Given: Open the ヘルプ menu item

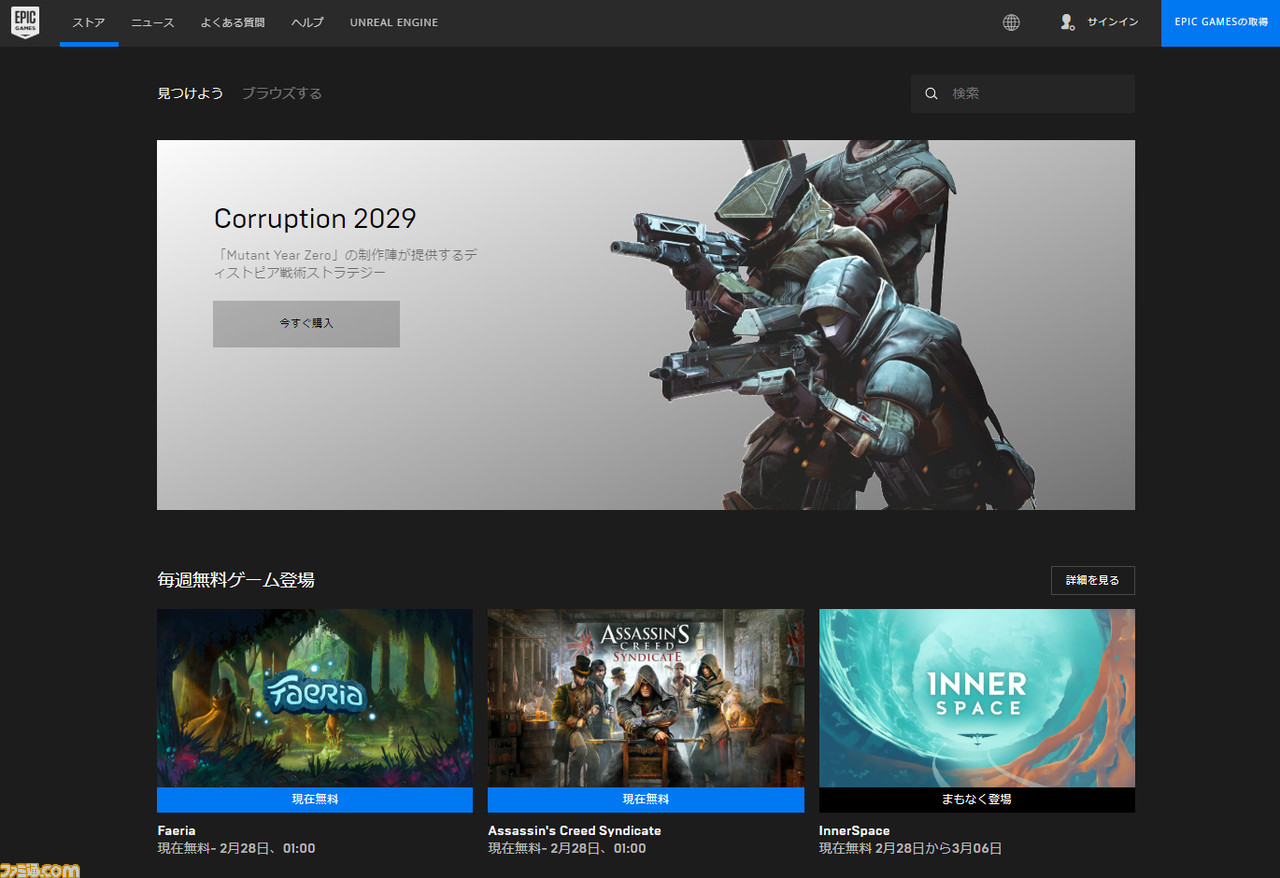Looking at the screenshot, I should tap(307, 22).
